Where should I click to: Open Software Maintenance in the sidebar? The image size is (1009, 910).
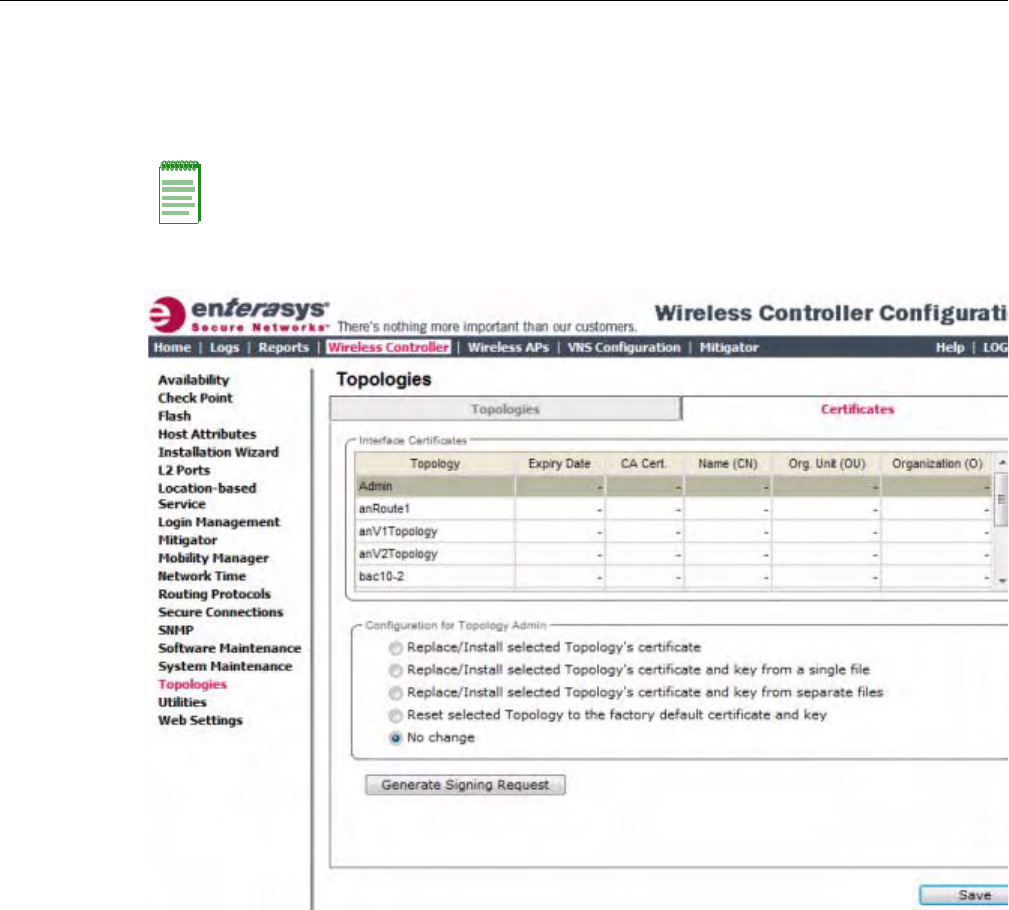pos(230,648)
